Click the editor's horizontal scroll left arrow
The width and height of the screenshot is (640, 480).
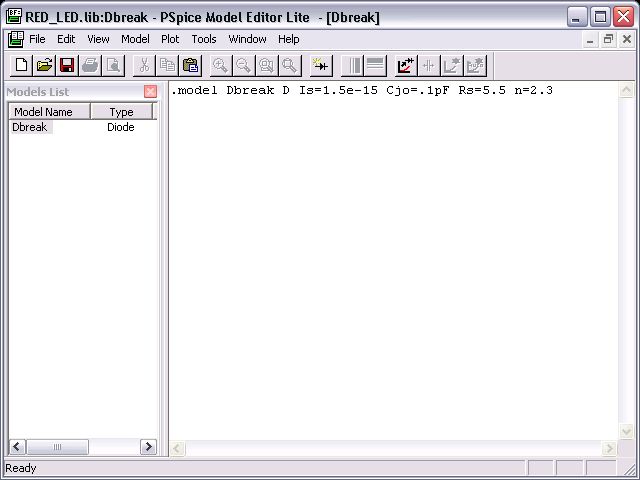click(177, 449)
